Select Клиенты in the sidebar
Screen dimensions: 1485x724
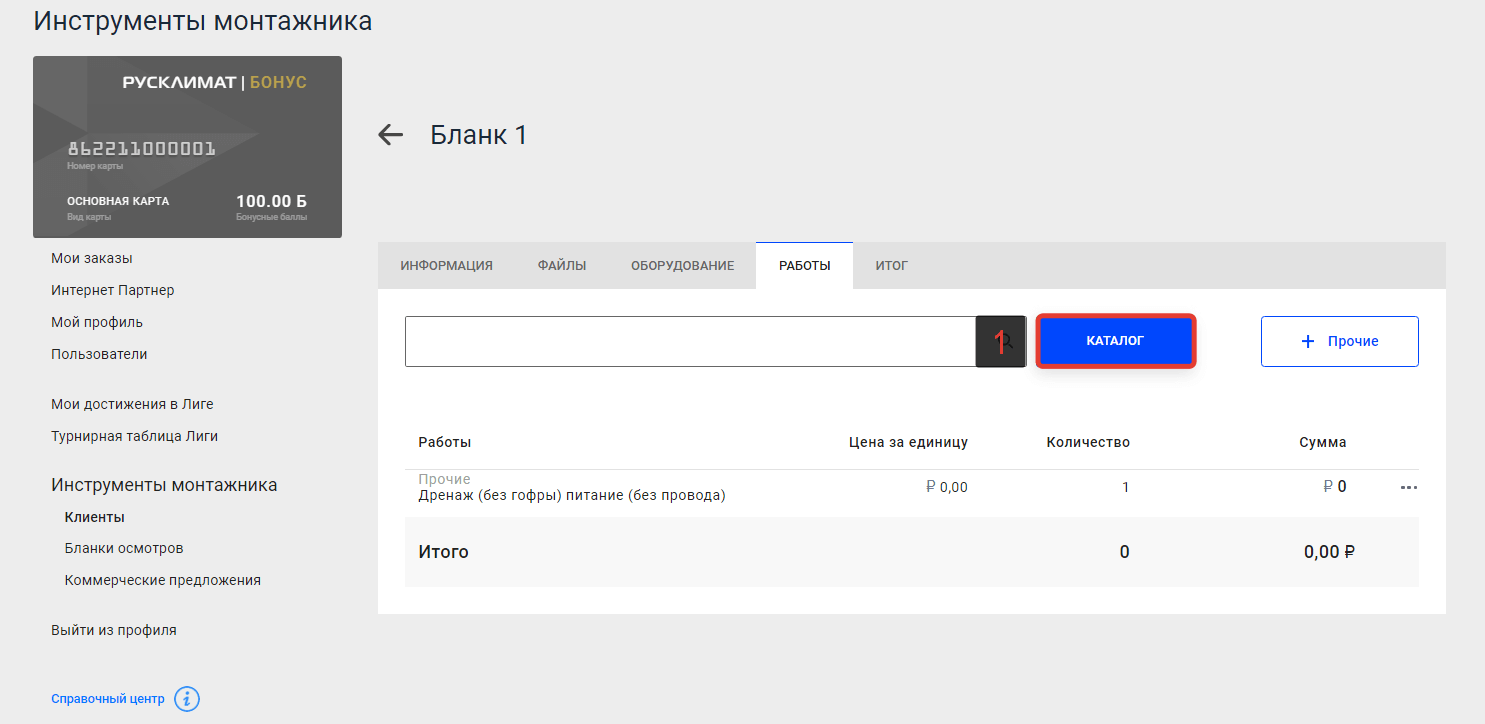pos(94,517)
